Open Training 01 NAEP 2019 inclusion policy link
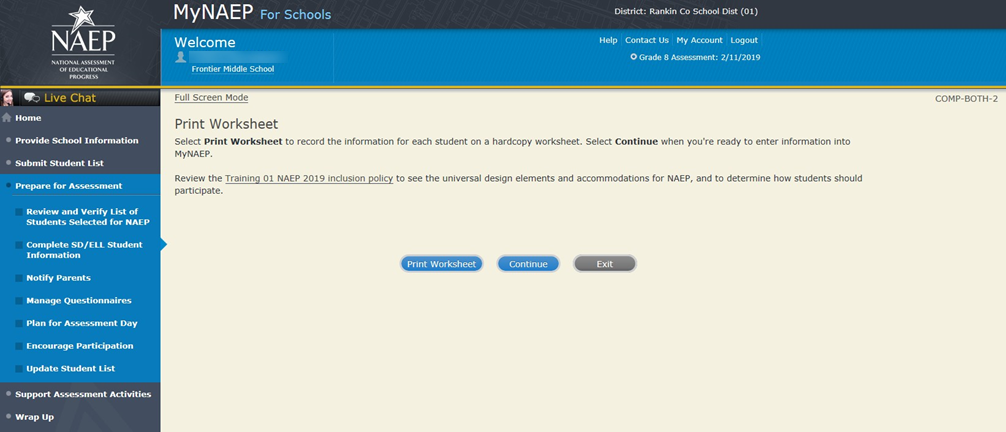The height and width of the screenshot is (432, 1006). (309, 178)
